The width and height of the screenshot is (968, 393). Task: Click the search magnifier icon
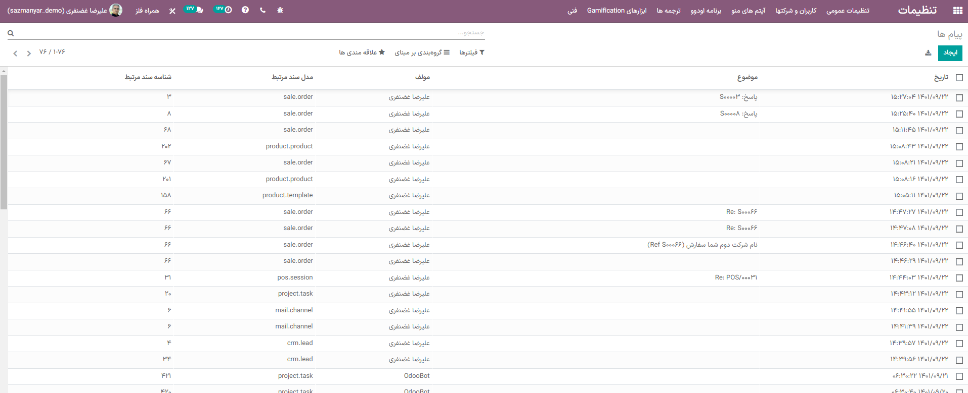[10, 33]
